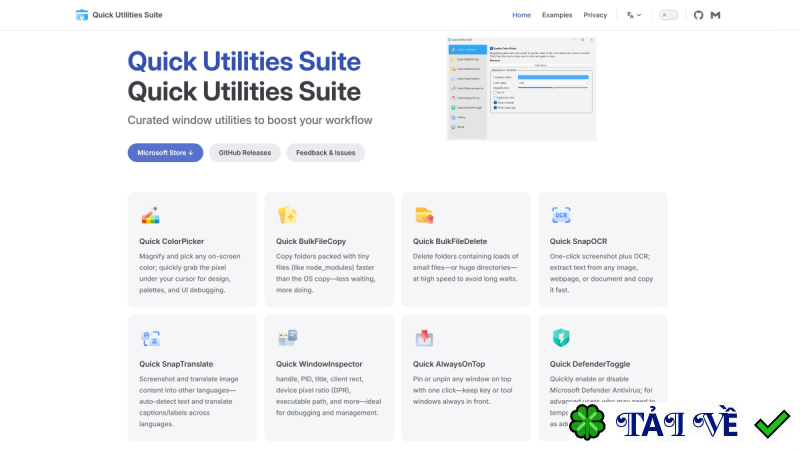Image resolution: width=800 pixels, height=450 pixels.
Task: Click the Quick SnapTranslate icon
Action: coord(151,338)
